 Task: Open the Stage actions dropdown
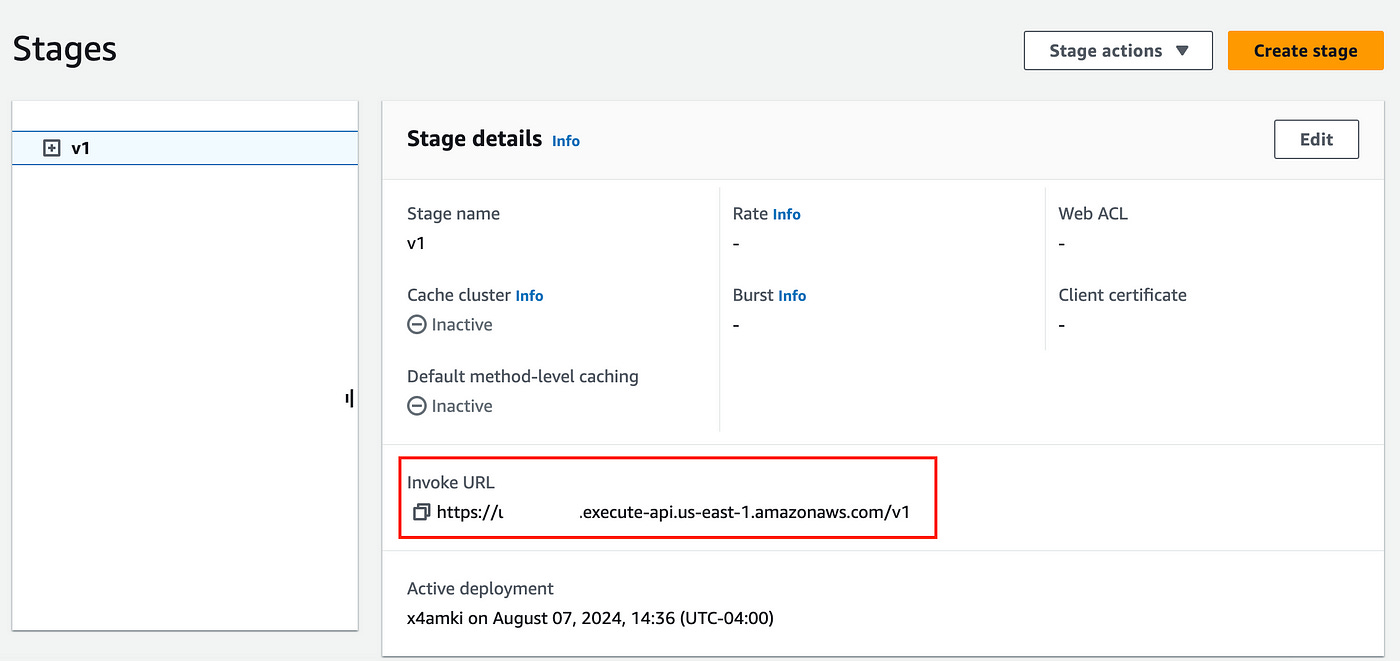1117,51
